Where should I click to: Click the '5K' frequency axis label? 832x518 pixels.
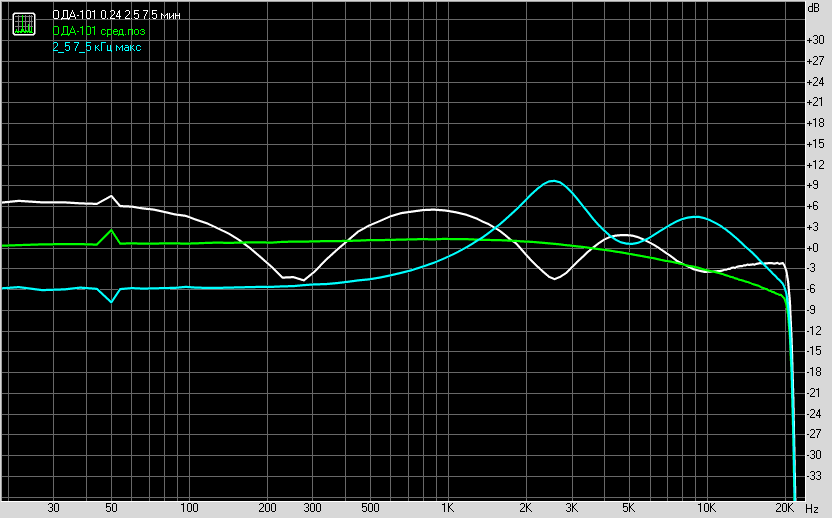click(x=628, y=508)
